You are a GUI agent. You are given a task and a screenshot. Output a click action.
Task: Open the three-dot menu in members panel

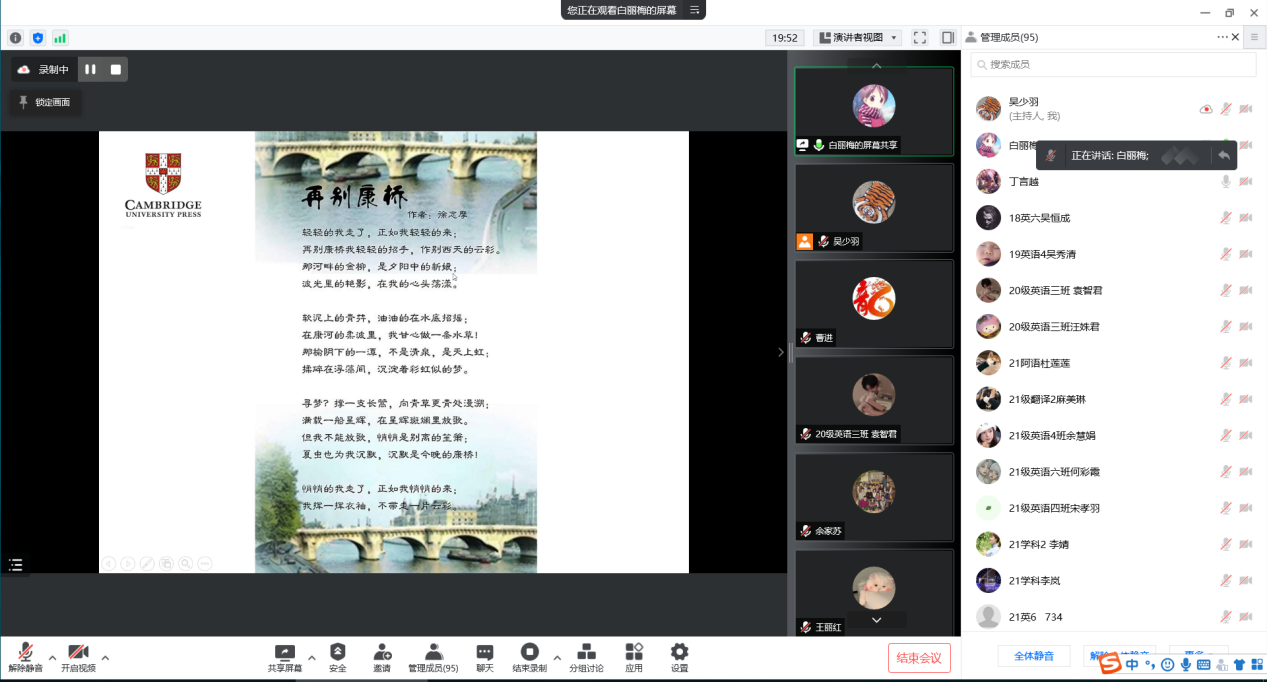click(1222, 37)
